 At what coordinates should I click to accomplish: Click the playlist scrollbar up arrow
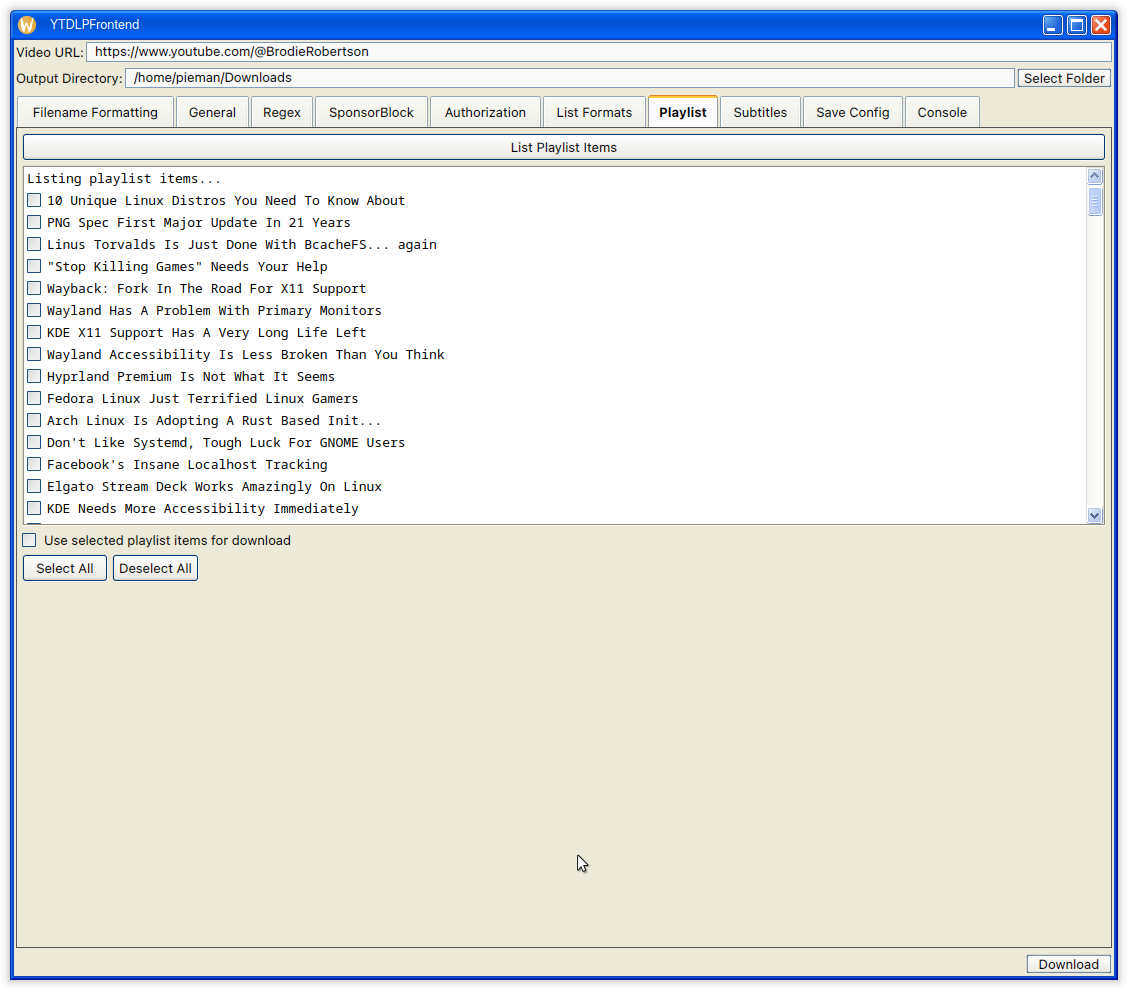pos(1095,176)
